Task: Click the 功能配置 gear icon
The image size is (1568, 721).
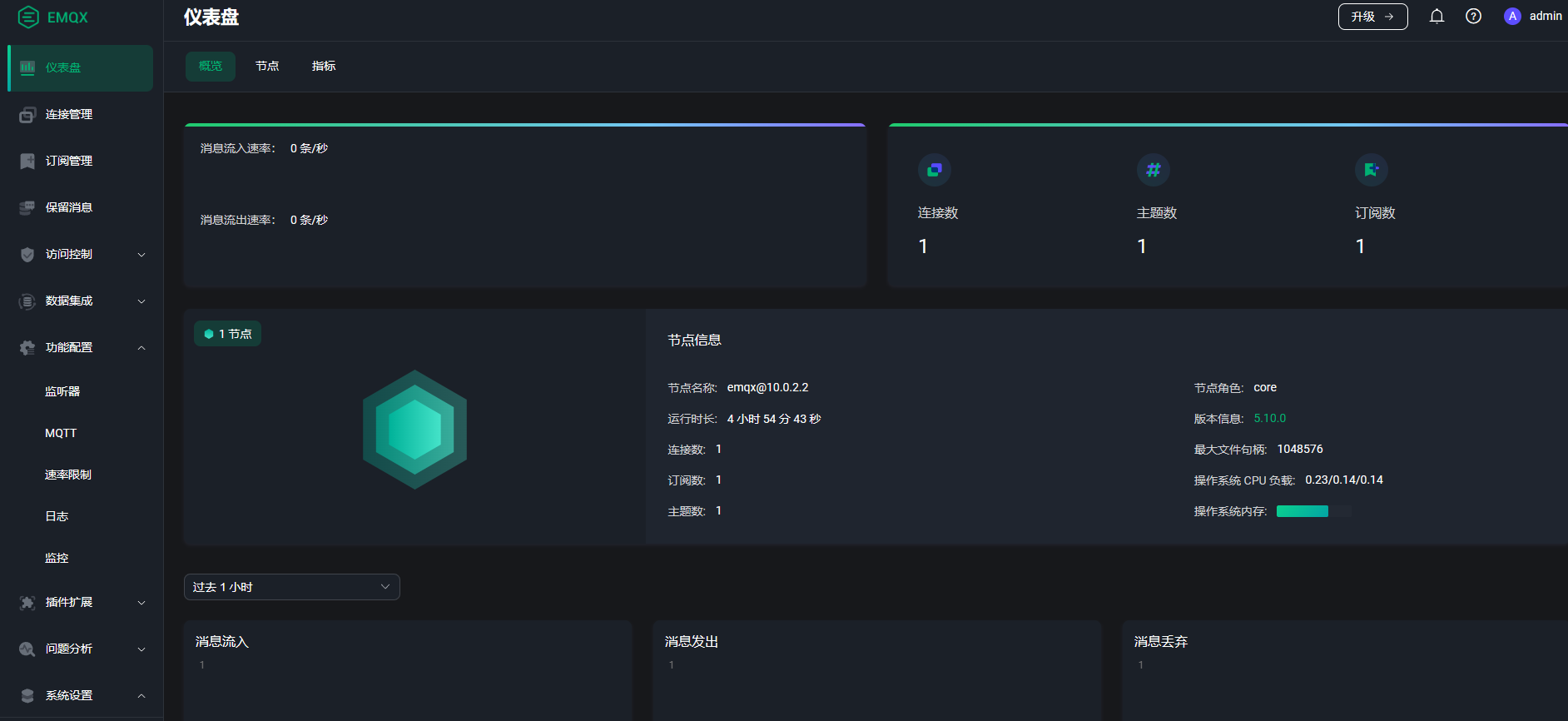Action: tap(27, 348)
